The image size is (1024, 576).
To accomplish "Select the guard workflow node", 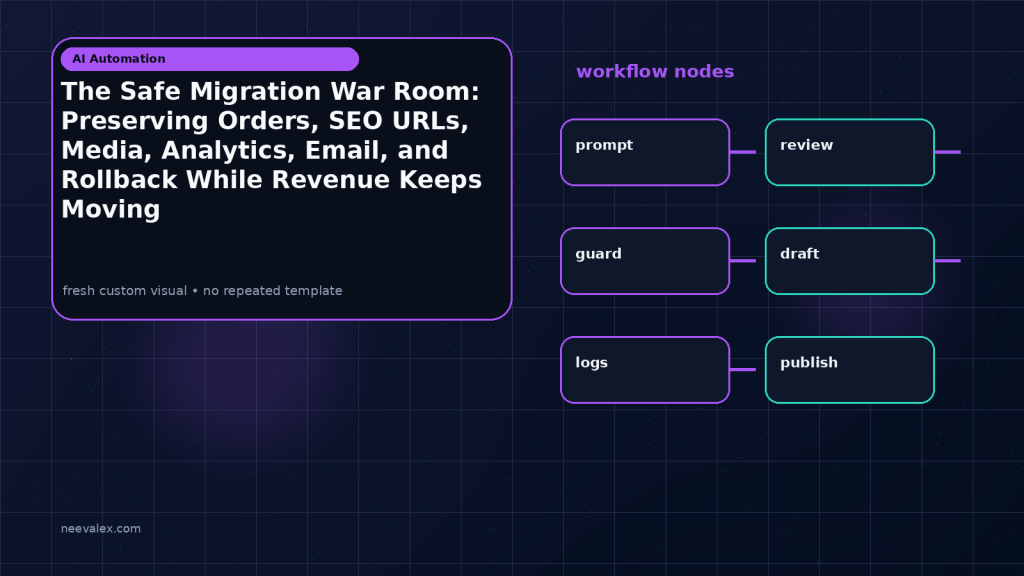I will tap(645, 261).
